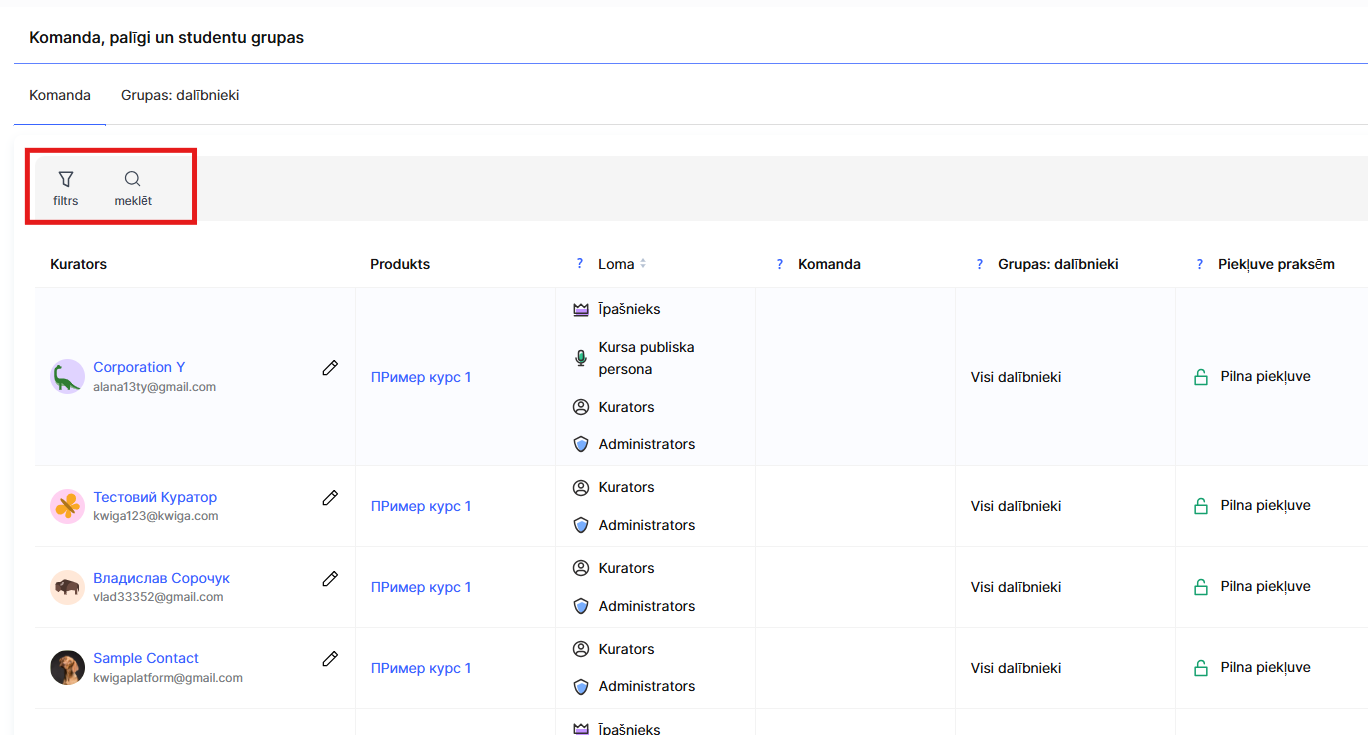1368x735 pixels.
Task: Click help icon by Piekļuve praksēm
Action: pos(1200,264)
